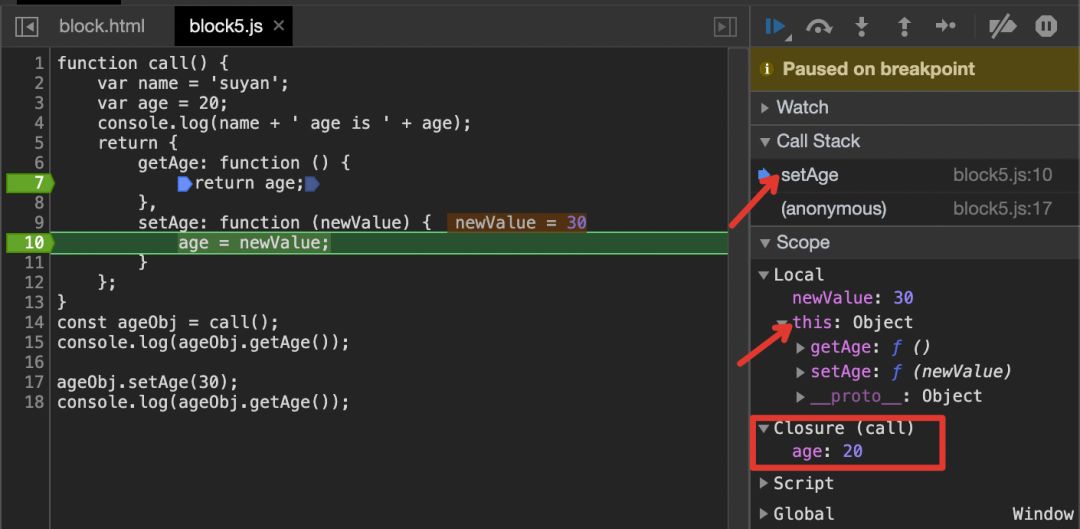The height and width of the screenshot is (529, 1080).
Task: Expand the Global scope group
Action: tap(763, 514)
